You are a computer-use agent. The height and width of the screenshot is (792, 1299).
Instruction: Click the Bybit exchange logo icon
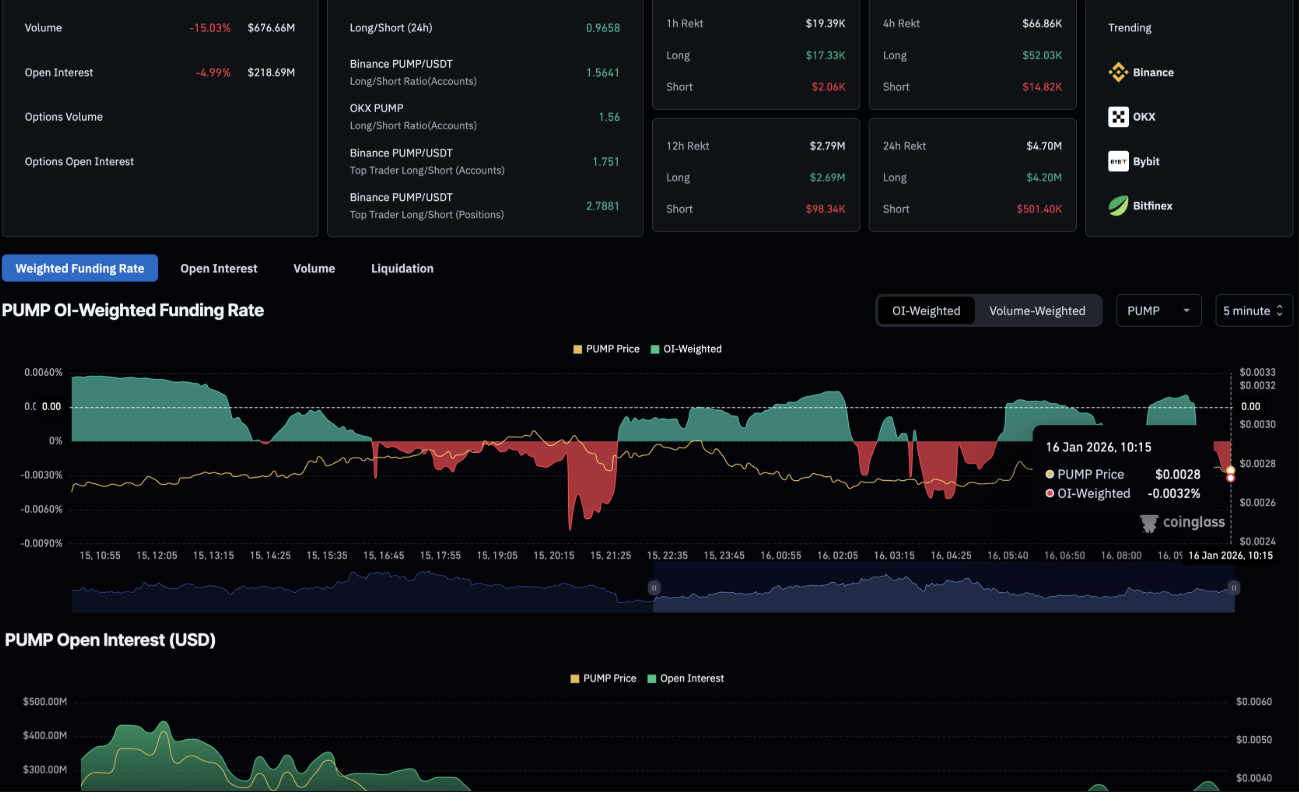pyautogui.click(x=1118, y=161)
